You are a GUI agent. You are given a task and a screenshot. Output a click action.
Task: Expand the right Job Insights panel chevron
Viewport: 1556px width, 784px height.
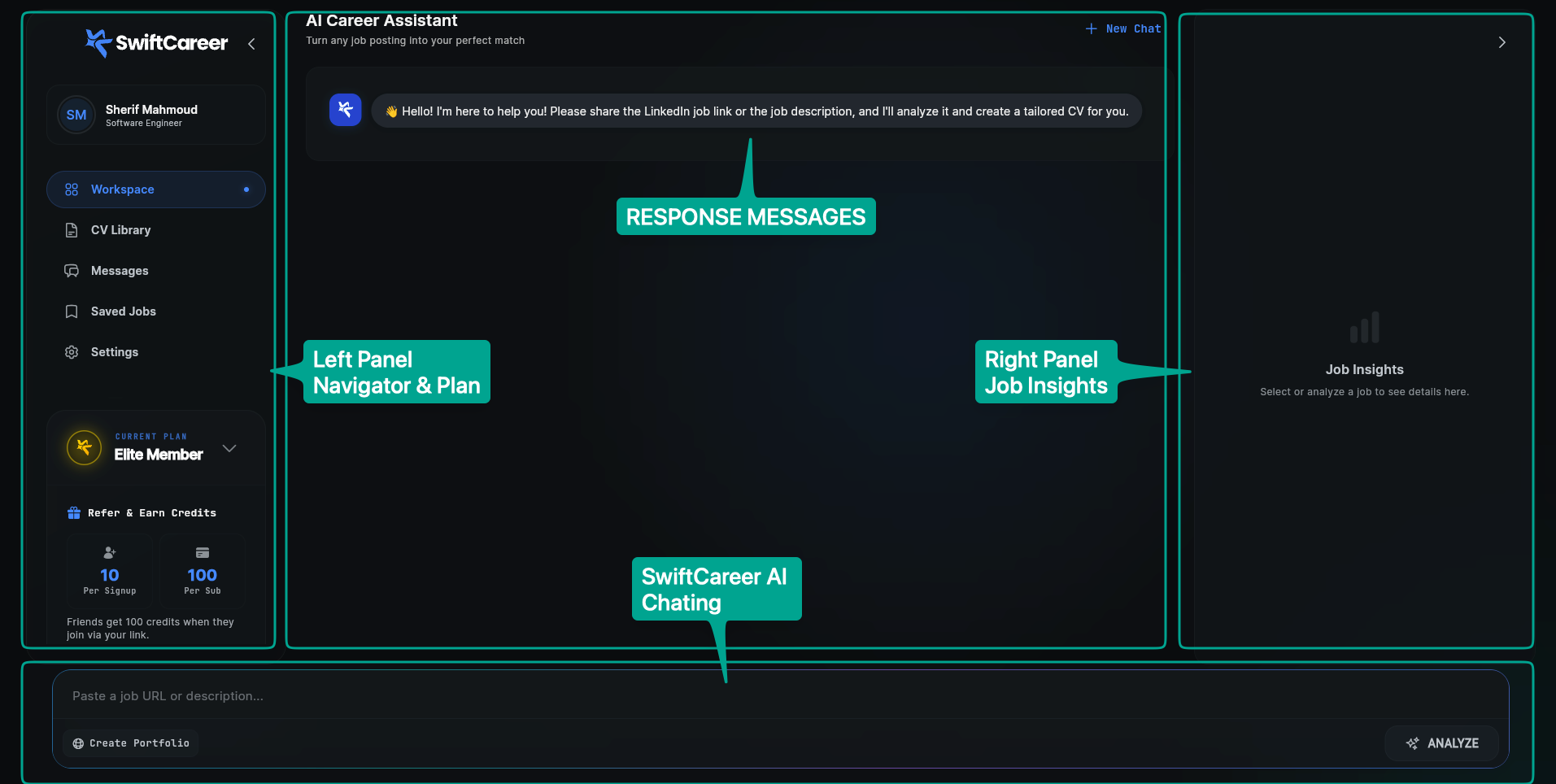point(1502,41)
